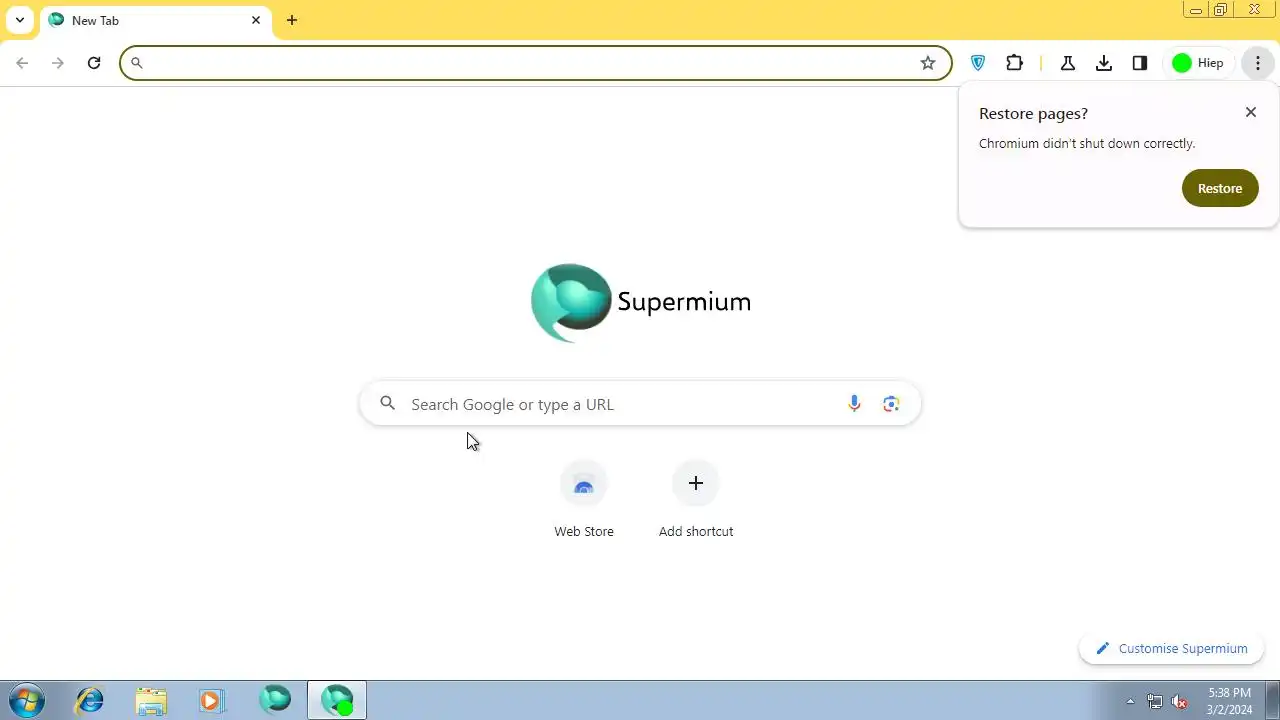Open the Chrome Labs flask icon
Viewport: 1280px width, 720px height.
(1068, 63)
